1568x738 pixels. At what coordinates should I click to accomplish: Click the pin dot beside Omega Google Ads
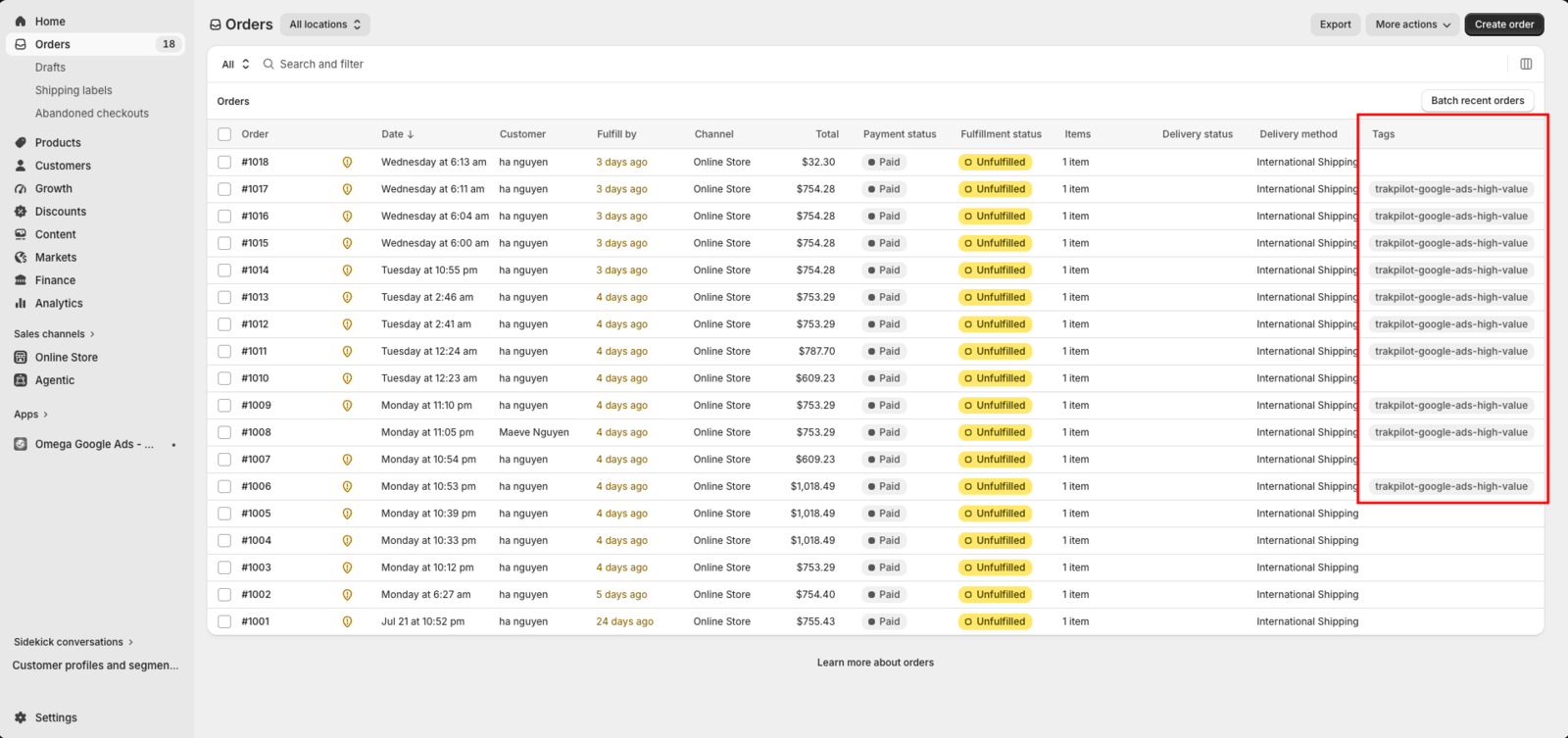click(173, 445)
